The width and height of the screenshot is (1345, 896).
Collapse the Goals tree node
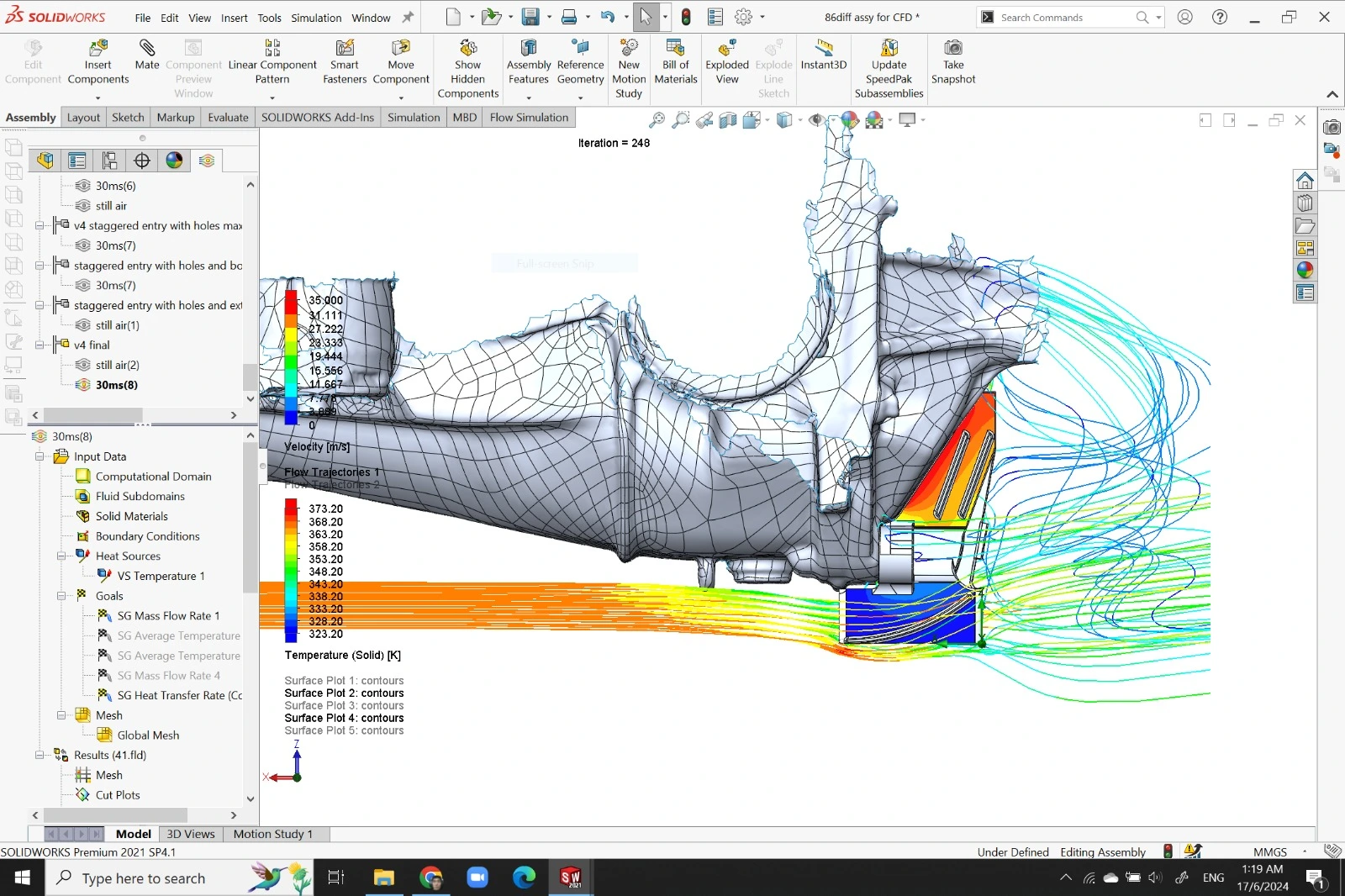pyautogui.click(x=61, y=596)
